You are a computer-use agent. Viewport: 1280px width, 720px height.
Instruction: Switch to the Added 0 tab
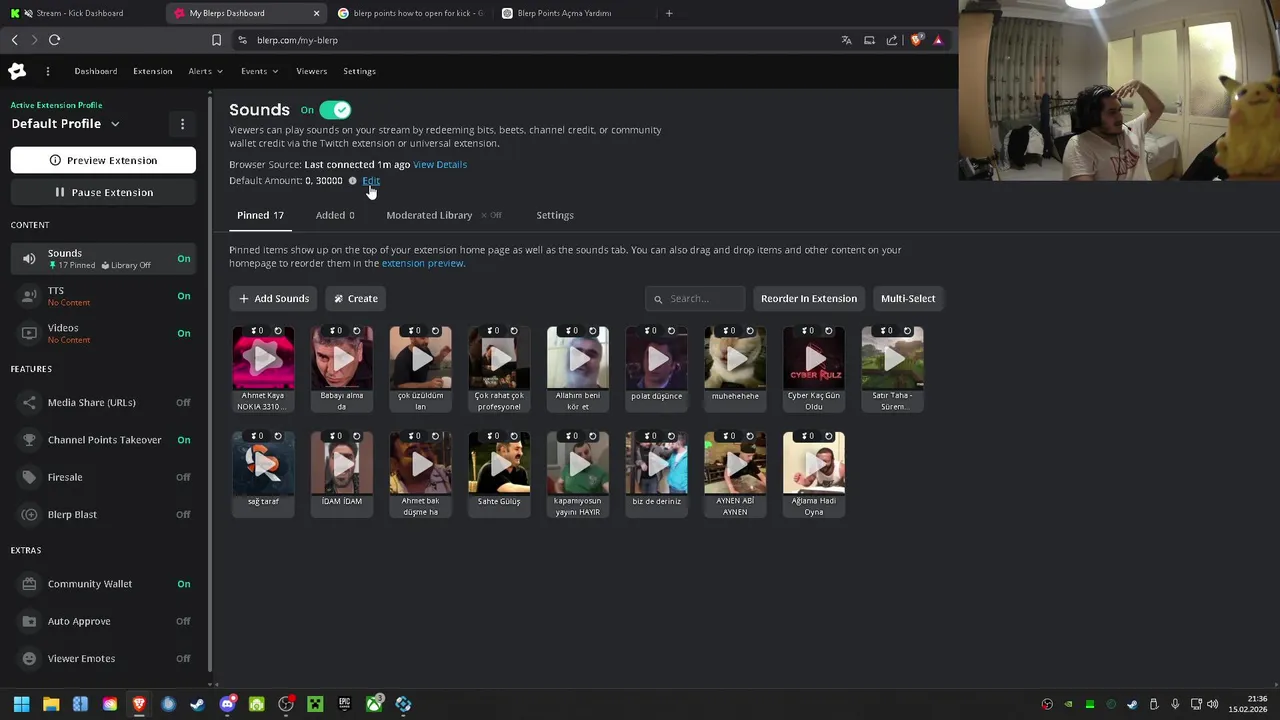tap(335, 215)
